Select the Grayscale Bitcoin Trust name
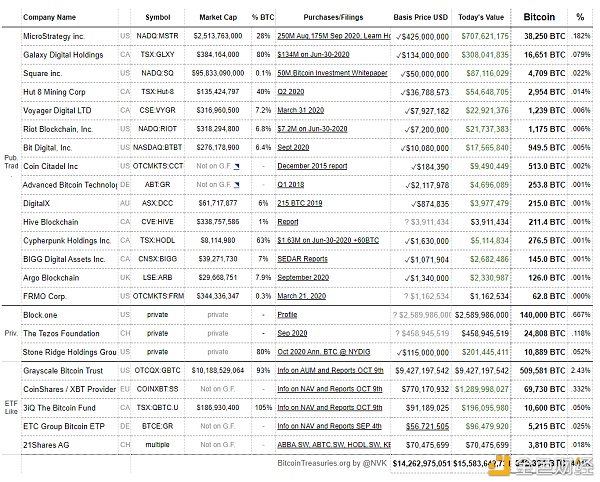The height and width of the screenshot is (482, 600). click(63, 371)
